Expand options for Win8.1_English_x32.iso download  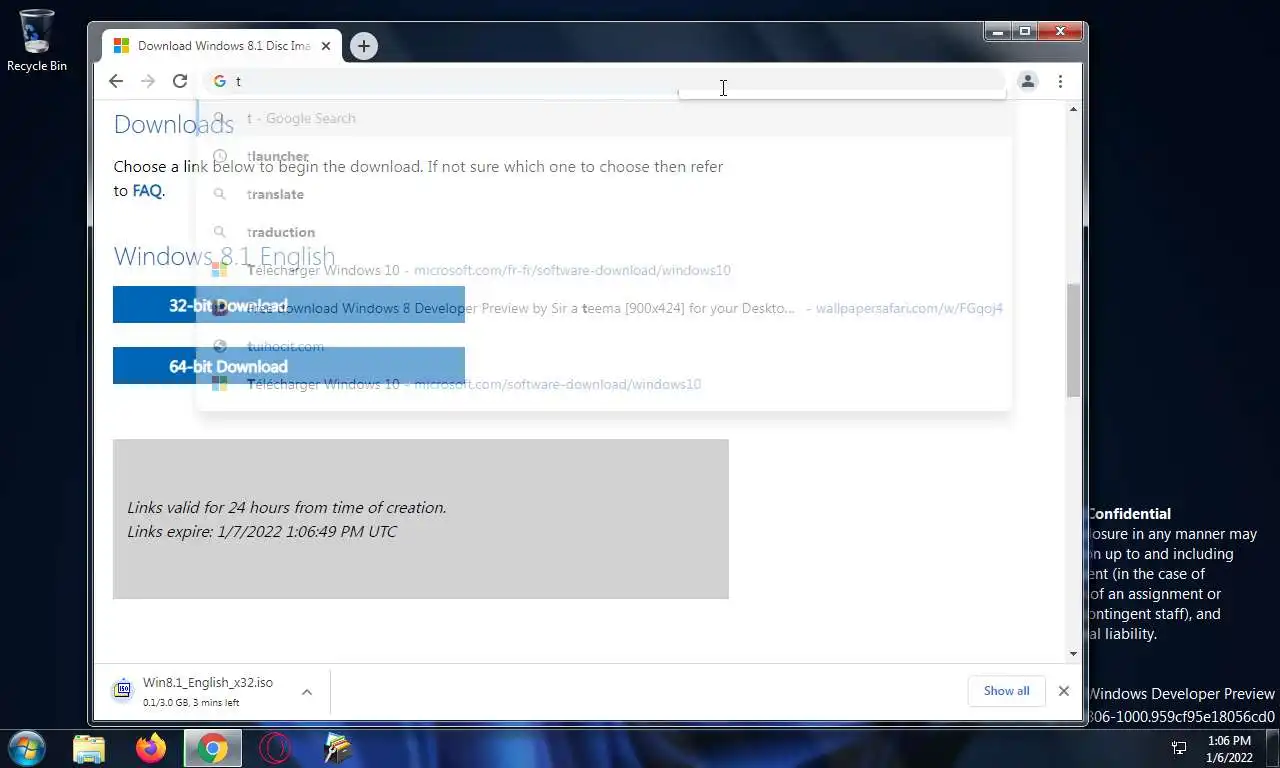click(x=307, y=691)
